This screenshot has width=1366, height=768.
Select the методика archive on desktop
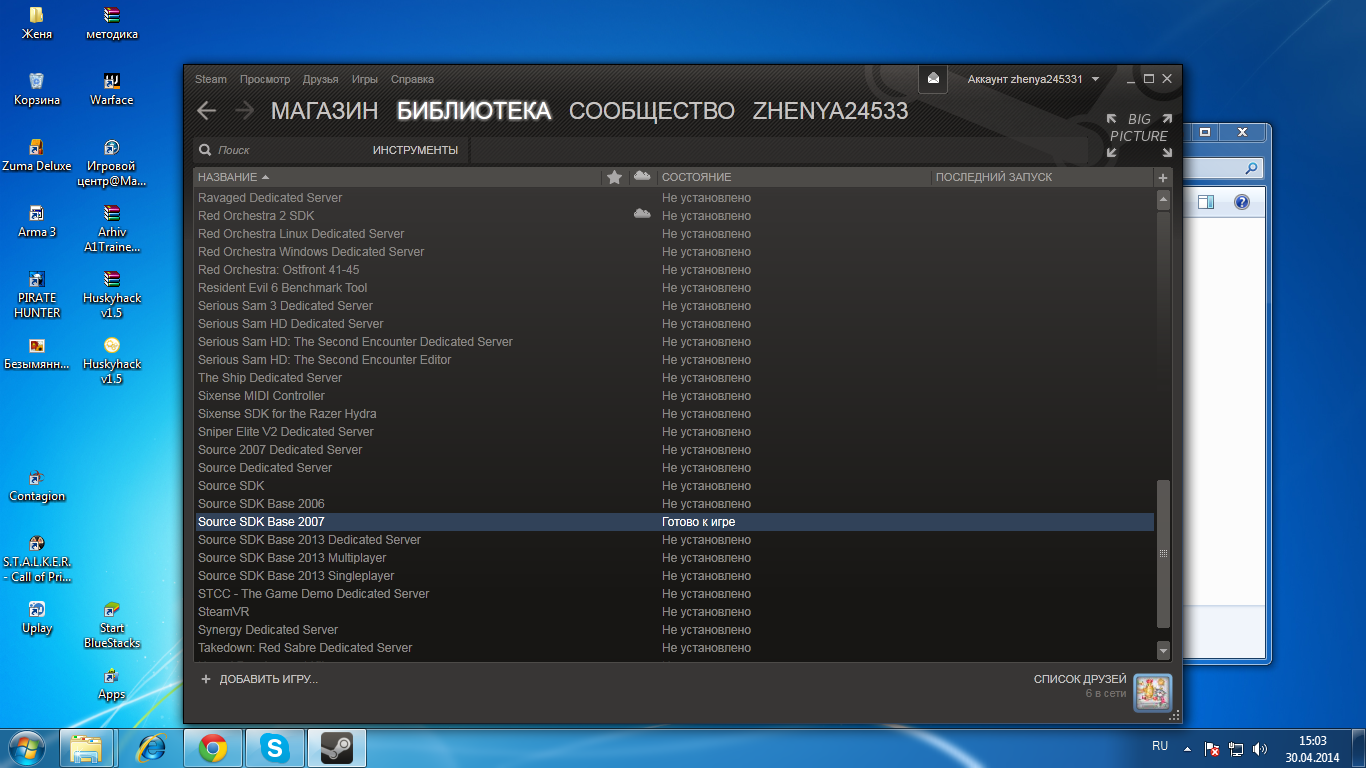tap(112, 22)
